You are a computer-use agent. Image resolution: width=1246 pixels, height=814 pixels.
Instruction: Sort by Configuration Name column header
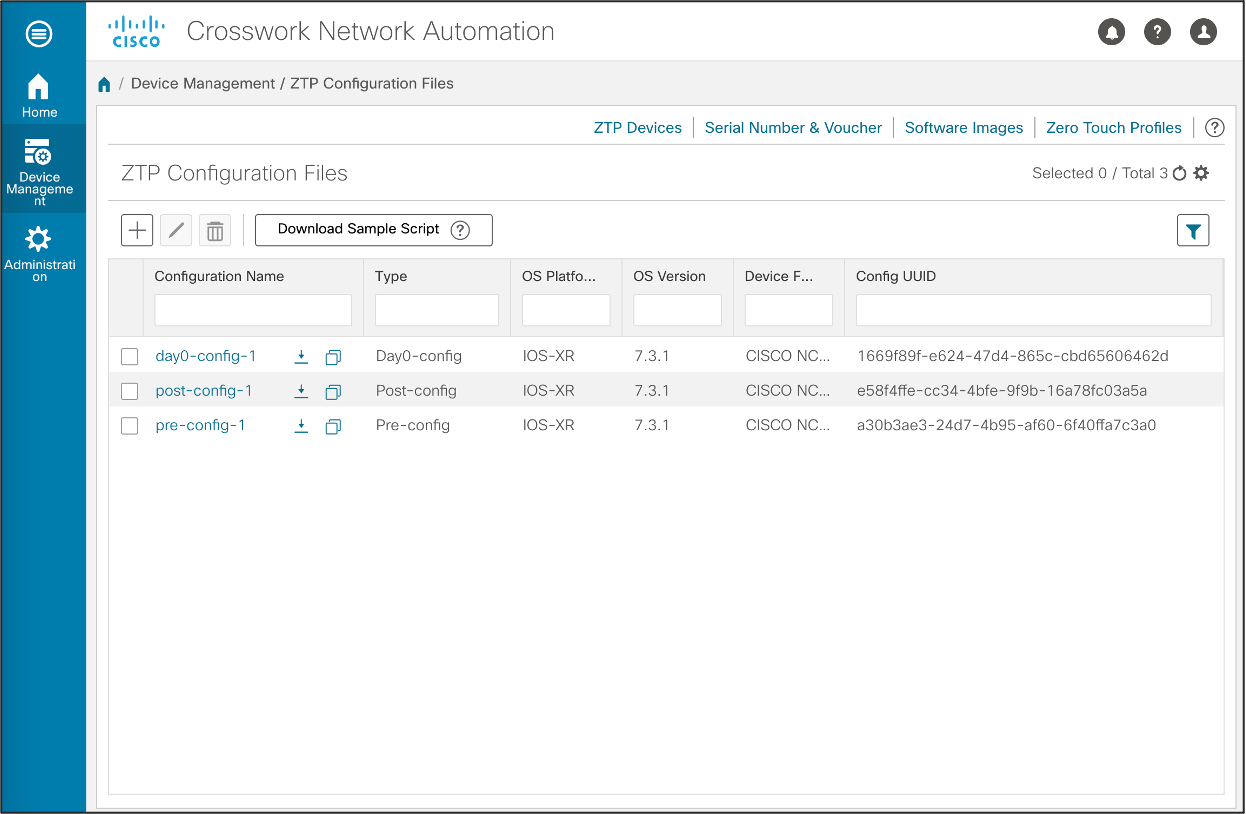pyautogui.click(x=219, y=276)
